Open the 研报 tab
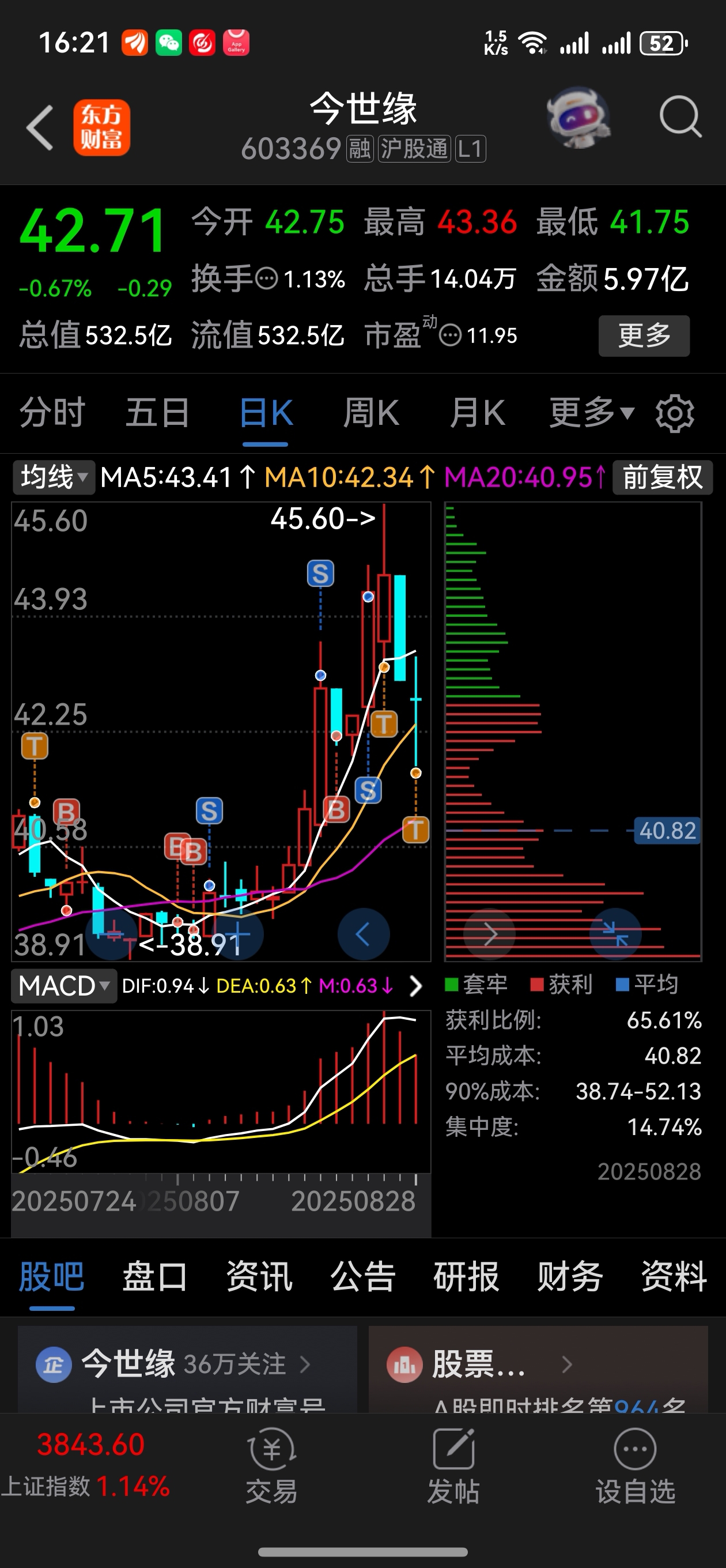726x1568 pixels. (466, 1276)
